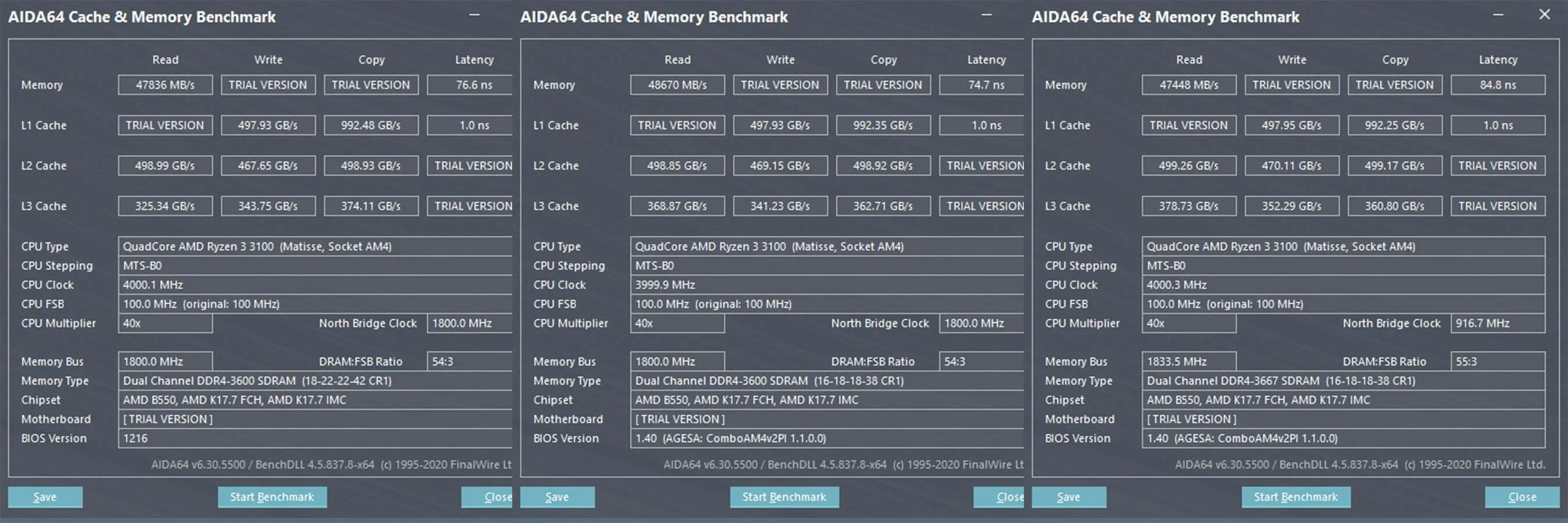The width and height of the screenshot is (1568, 523).
Task: Click L2 Cache Read 498.99 GB/s
Action: (x=165, y=165)
